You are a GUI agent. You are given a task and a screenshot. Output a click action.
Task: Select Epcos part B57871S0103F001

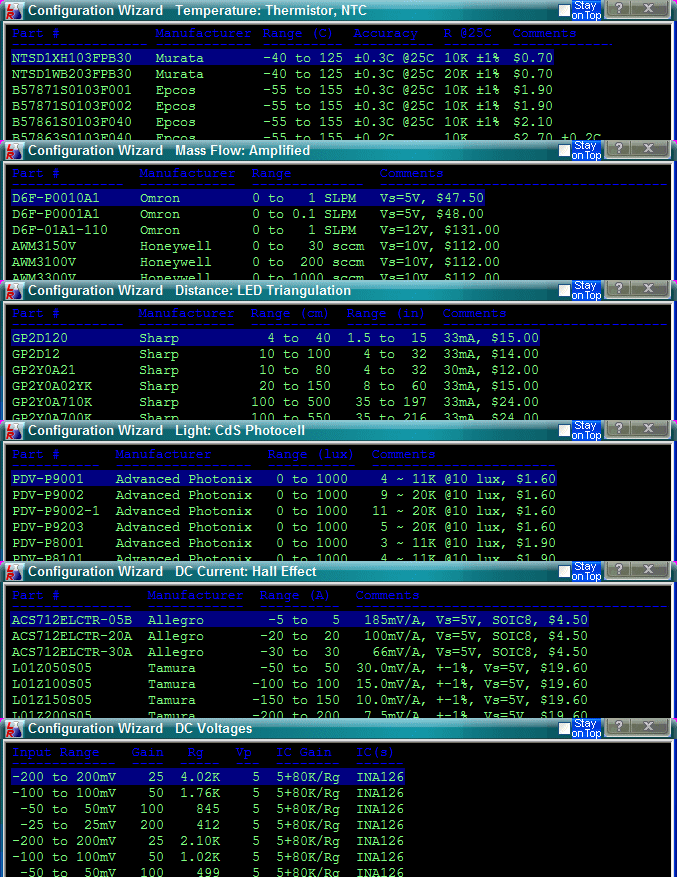[282, 90]
